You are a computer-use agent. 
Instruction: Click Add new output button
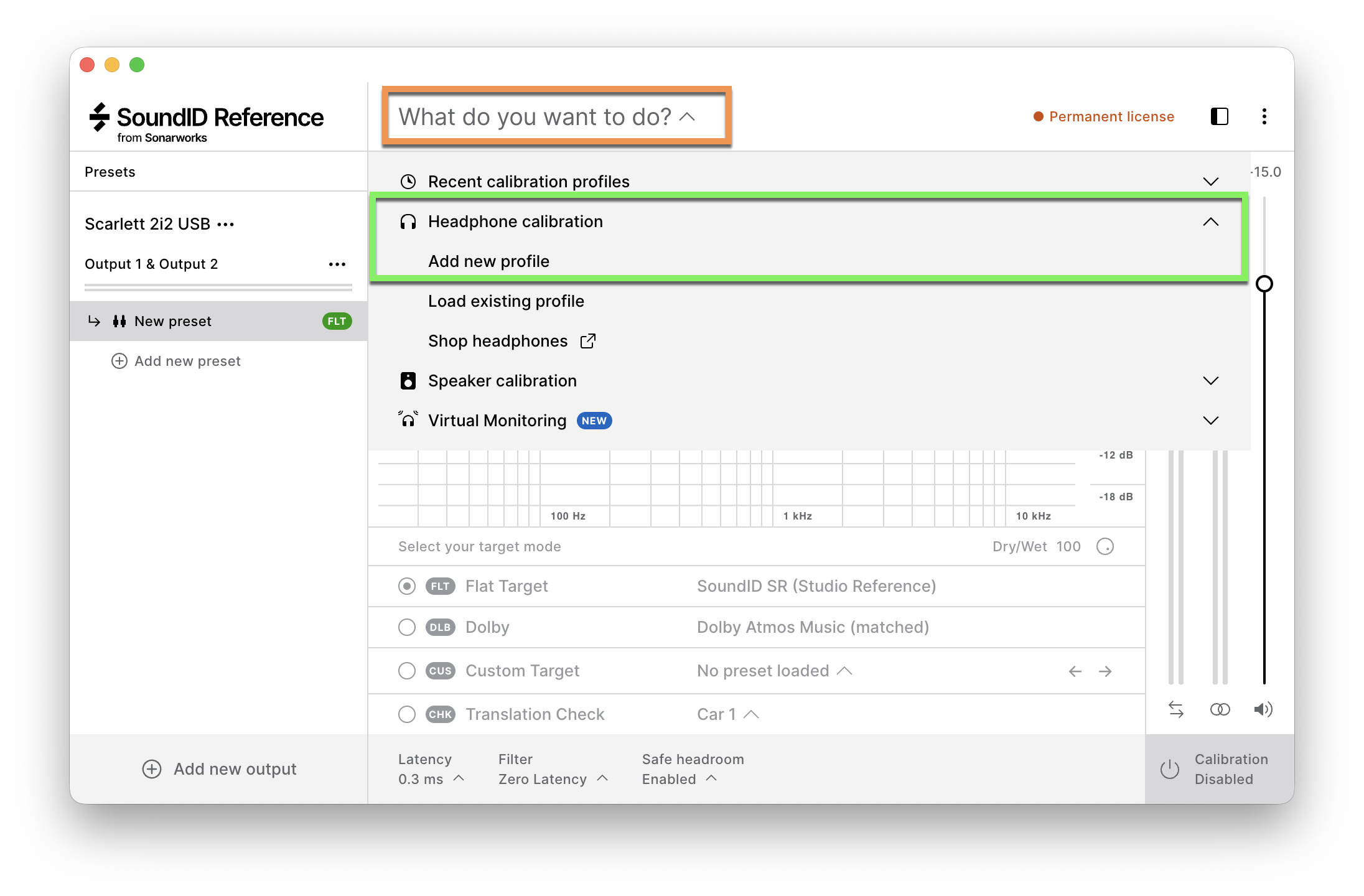(x=219, y=769)
